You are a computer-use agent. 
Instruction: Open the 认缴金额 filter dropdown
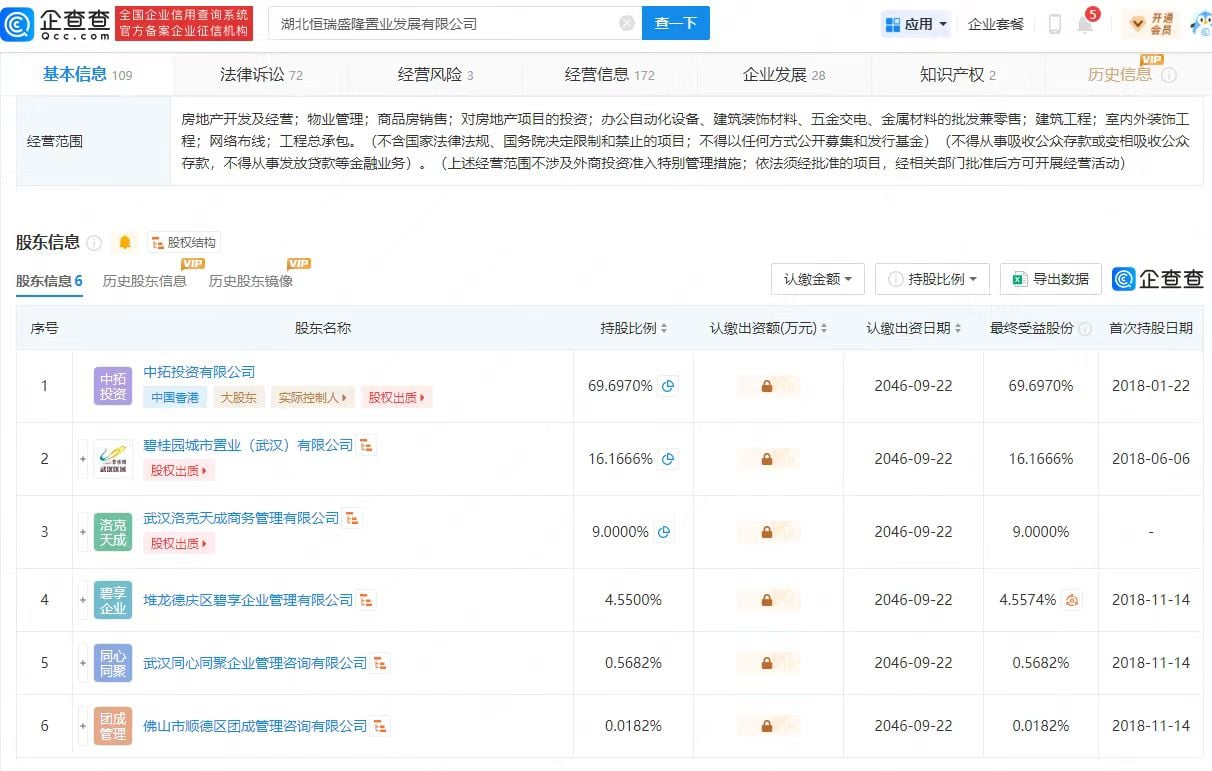coord(818,279)
